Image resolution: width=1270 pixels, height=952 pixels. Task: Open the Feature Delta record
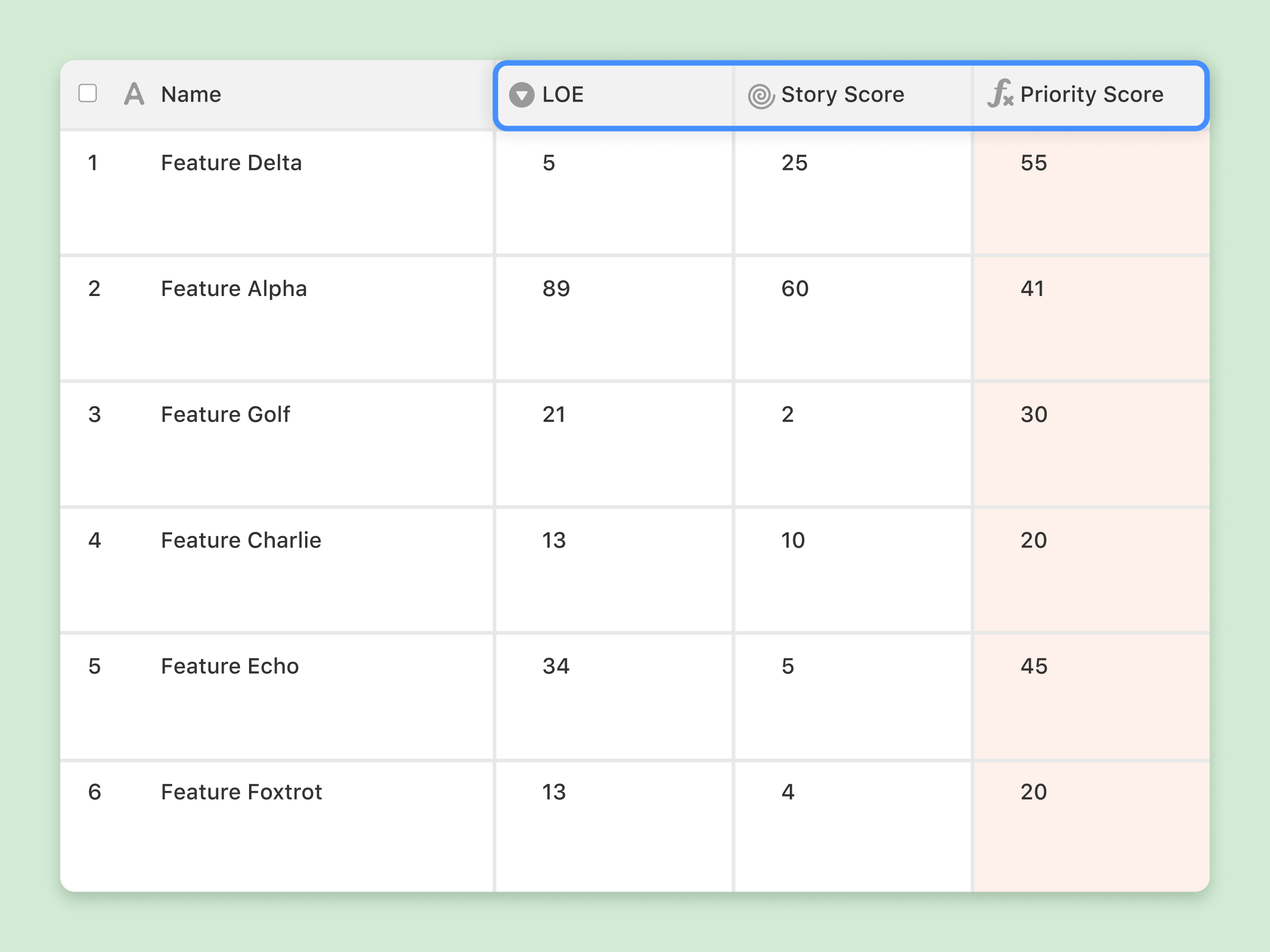(231, 163)
